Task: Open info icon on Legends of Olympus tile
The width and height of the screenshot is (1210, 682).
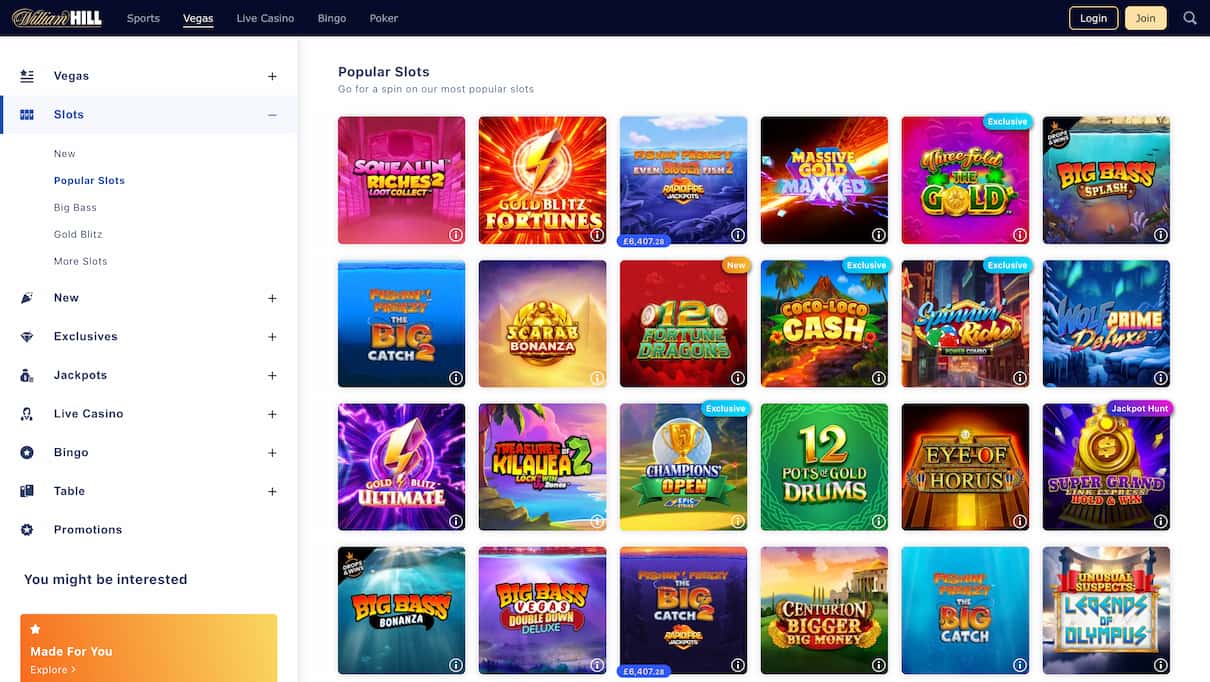Action: (1161, 664)
